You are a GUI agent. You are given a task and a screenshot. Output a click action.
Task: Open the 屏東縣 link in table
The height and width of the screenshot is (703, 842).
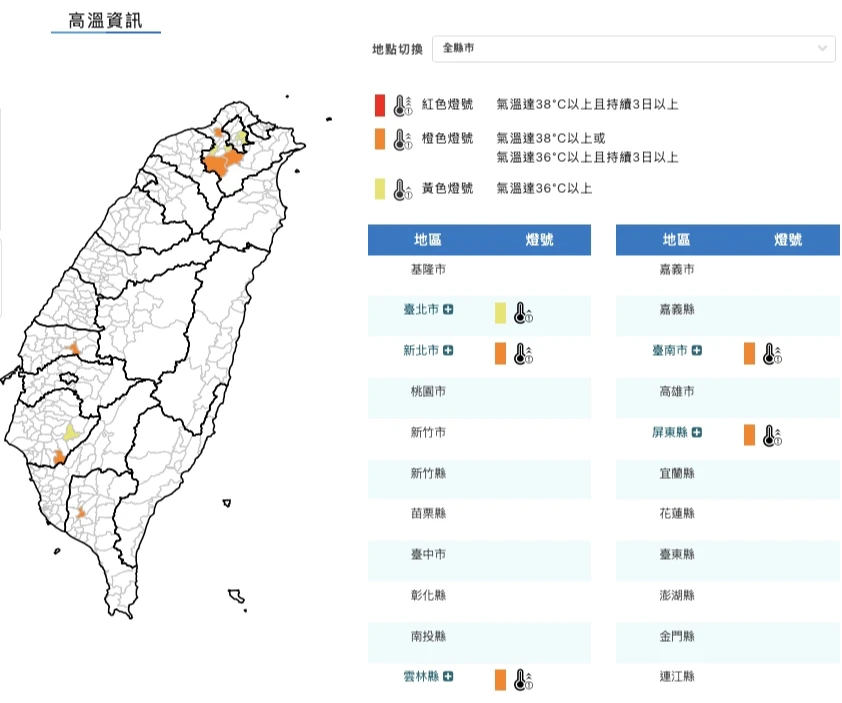pos(669,433)
